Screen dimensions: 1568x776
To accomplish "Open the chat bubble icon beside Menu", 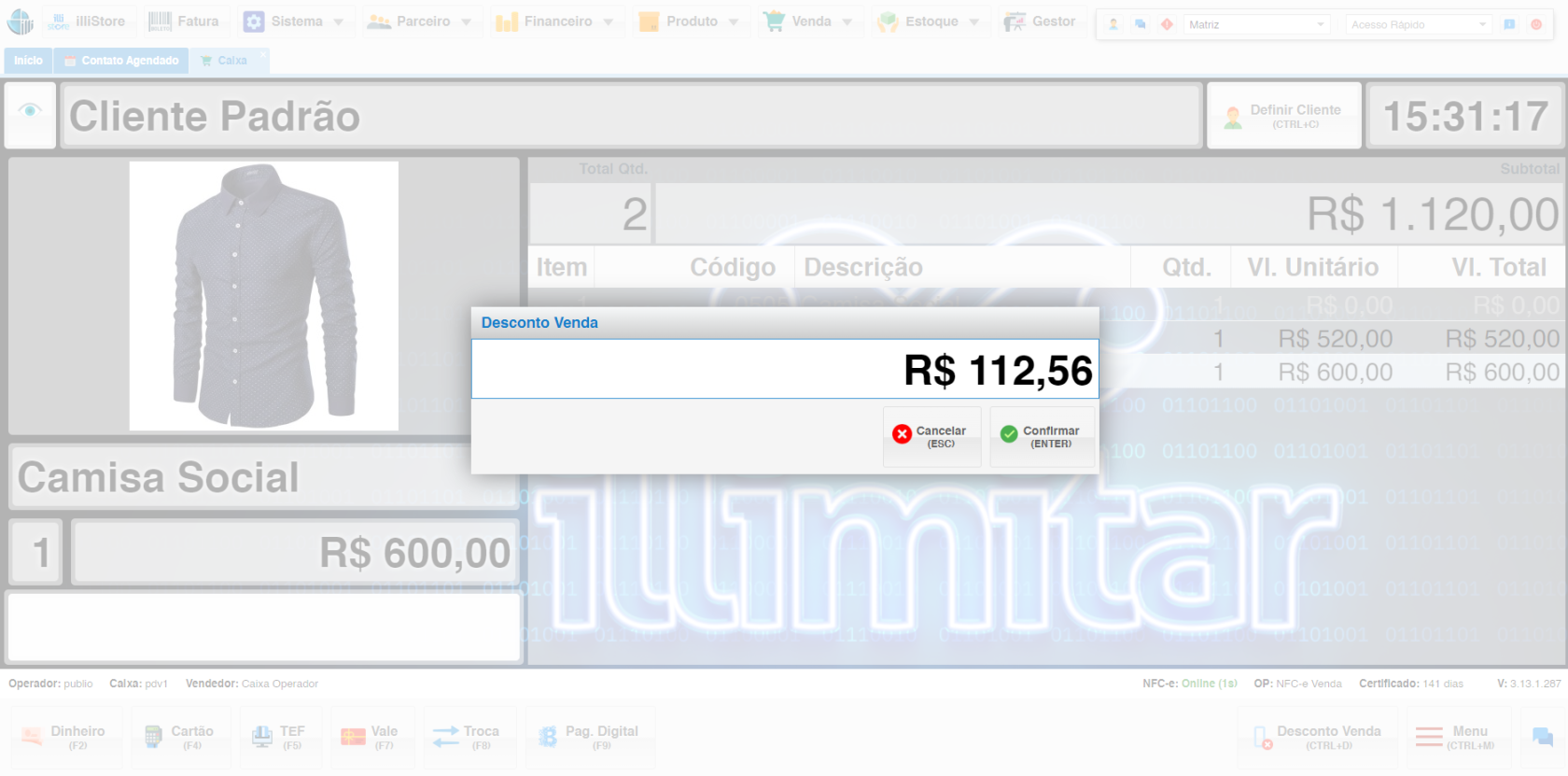I will pyautogui.click(x=1543, y=738).
